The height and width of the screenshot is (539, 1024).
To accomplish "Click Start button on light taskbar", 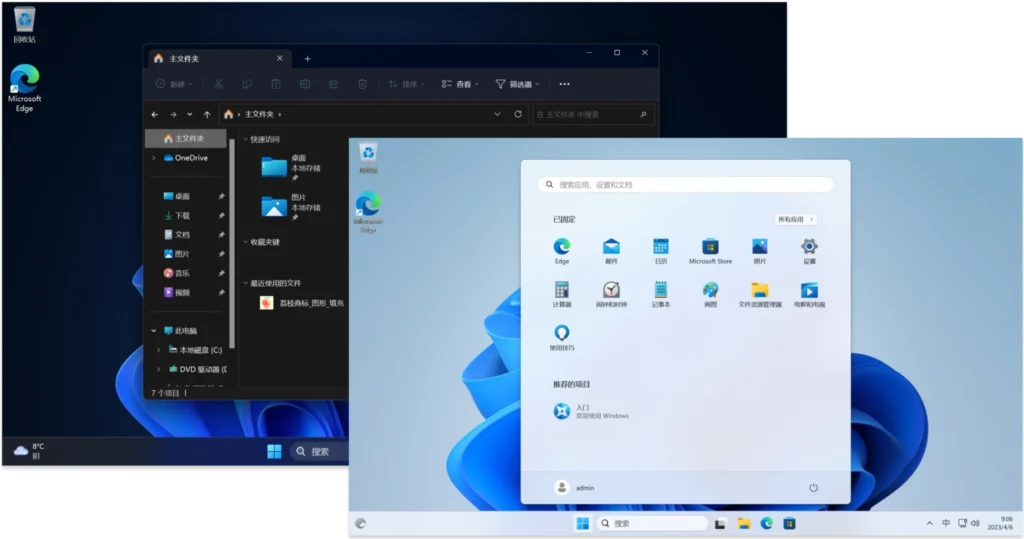I will tap(583, 523).
